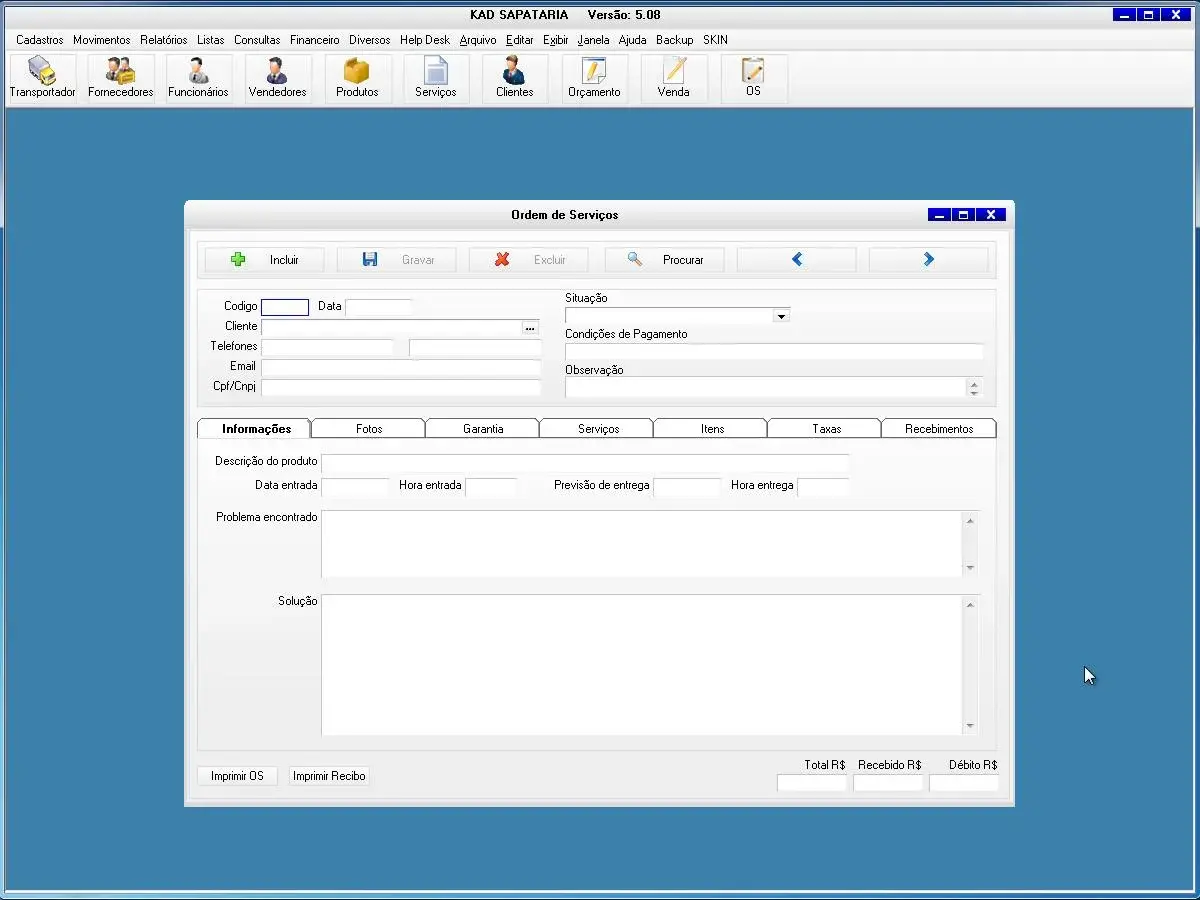Screen dimensions: 1200x900
Task: Open the Ajuda menu
Action: tap(633, 40)
